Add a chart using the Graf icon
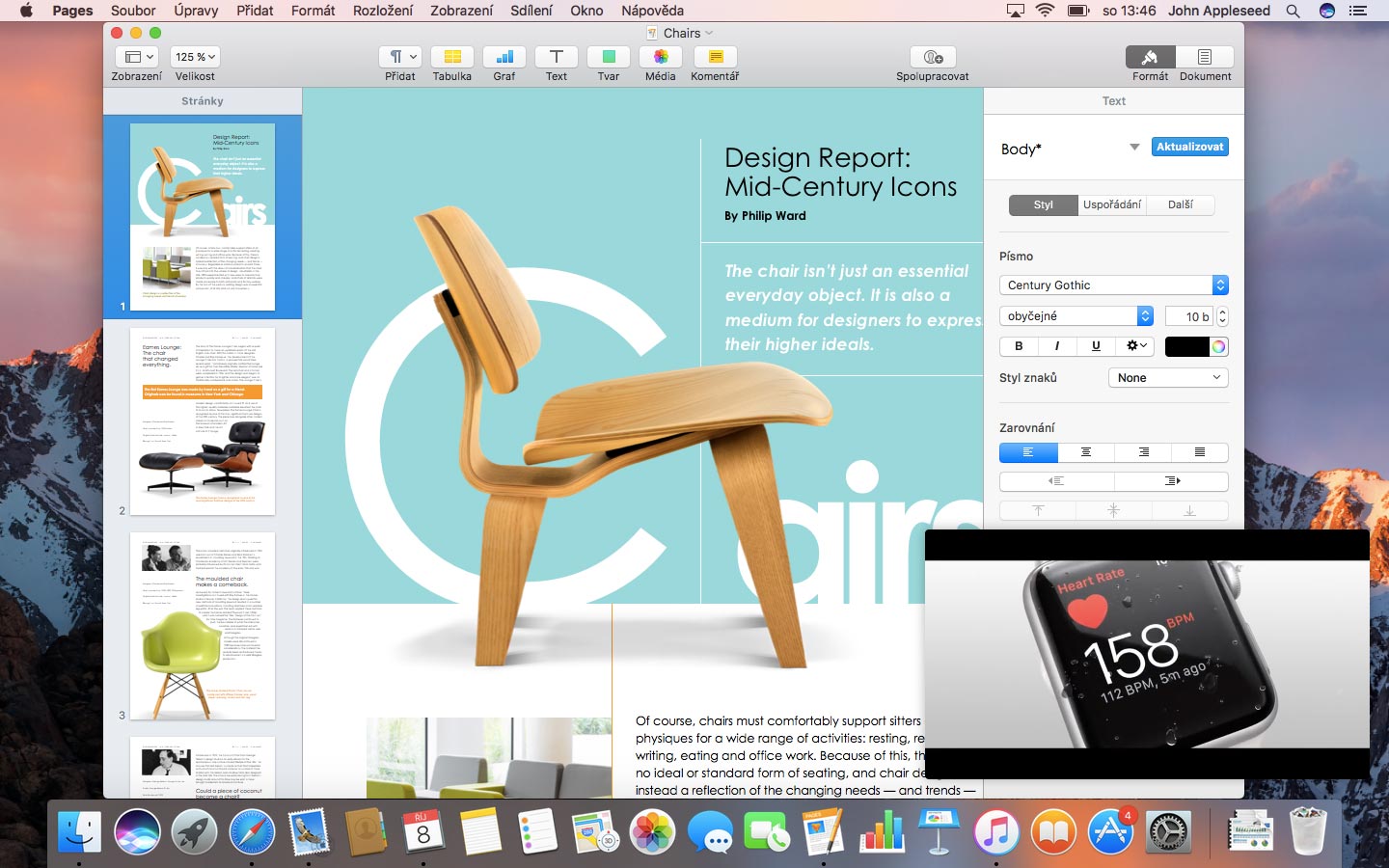 [x=504, y=57]
